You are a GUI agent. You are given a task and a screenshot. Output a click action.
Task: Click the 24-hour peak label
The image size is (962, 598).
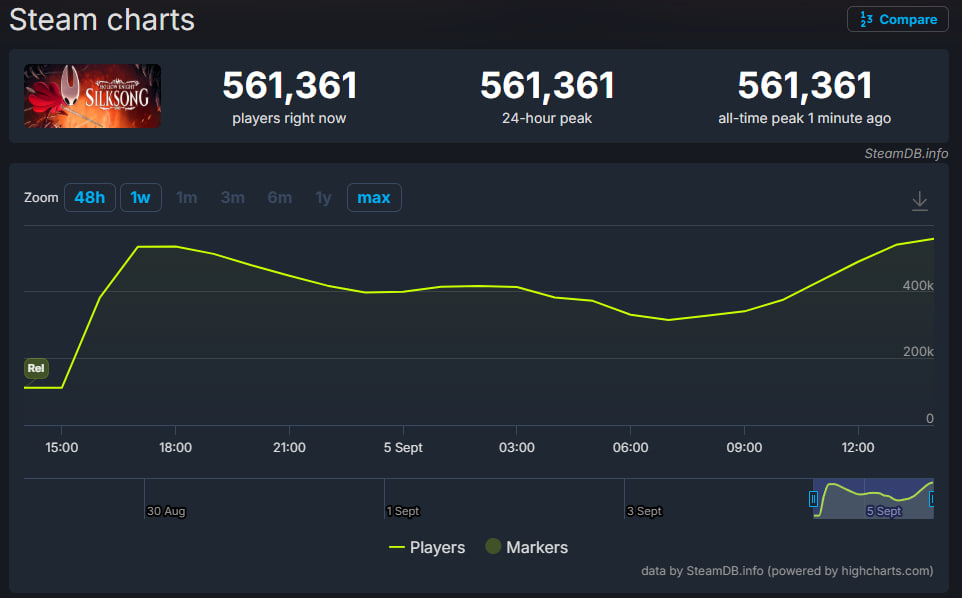[547, 118]
